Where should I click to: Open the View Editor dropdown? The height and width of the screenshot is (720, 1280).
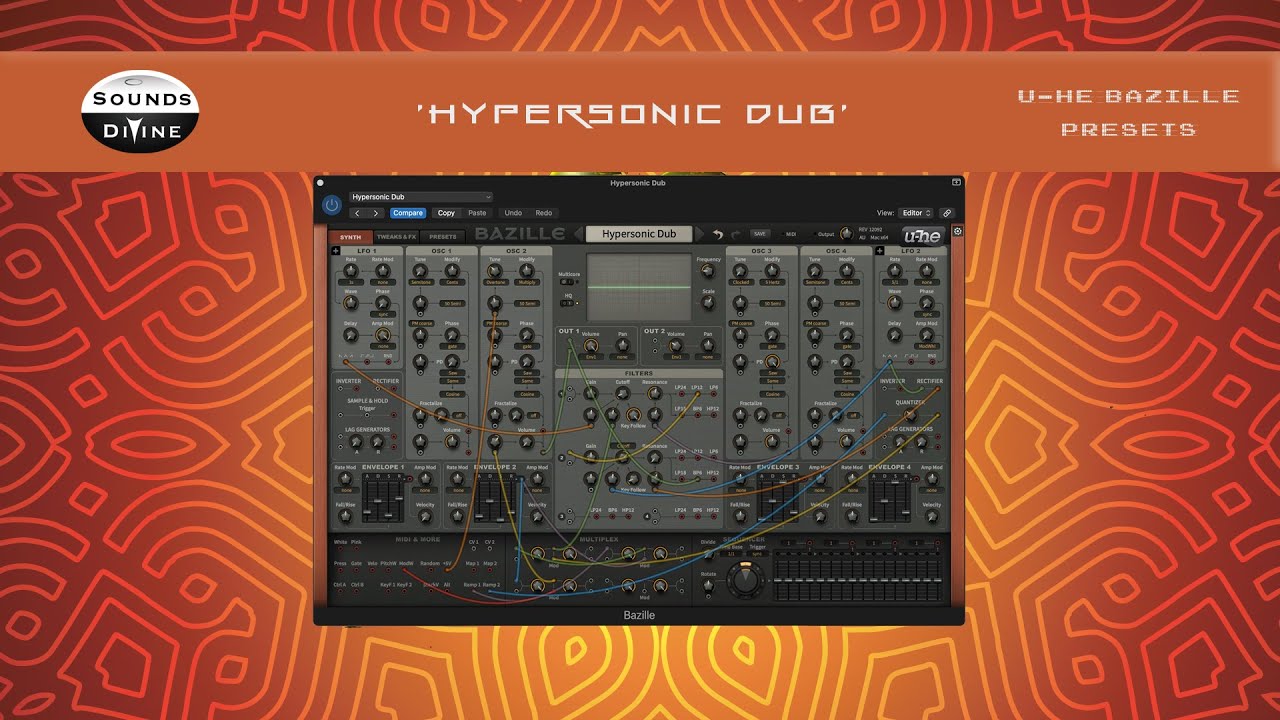917,213
